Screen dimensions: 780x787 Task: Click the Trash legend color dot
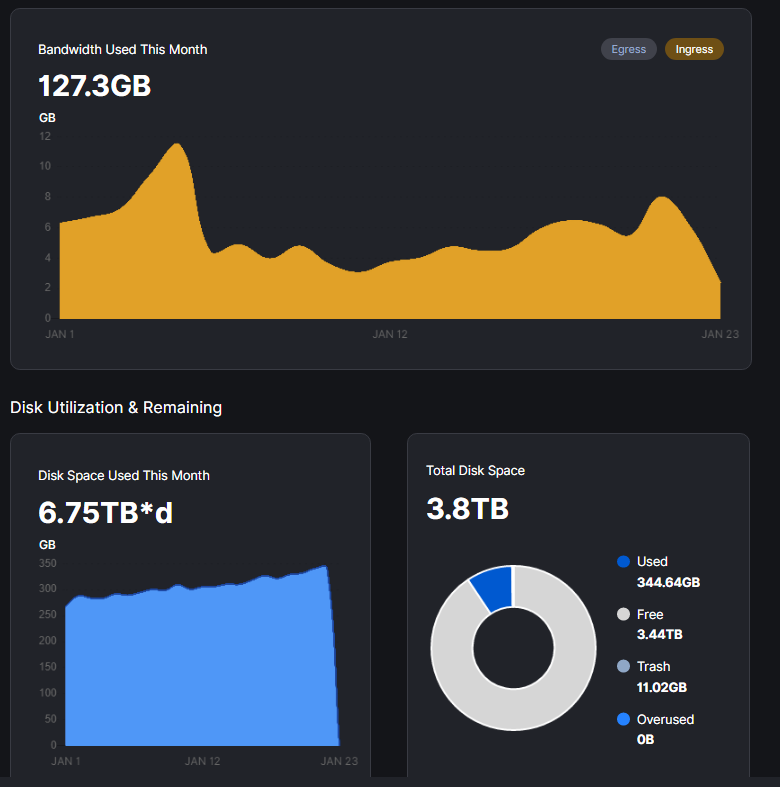pyautogui.click(x=624, y=667)
